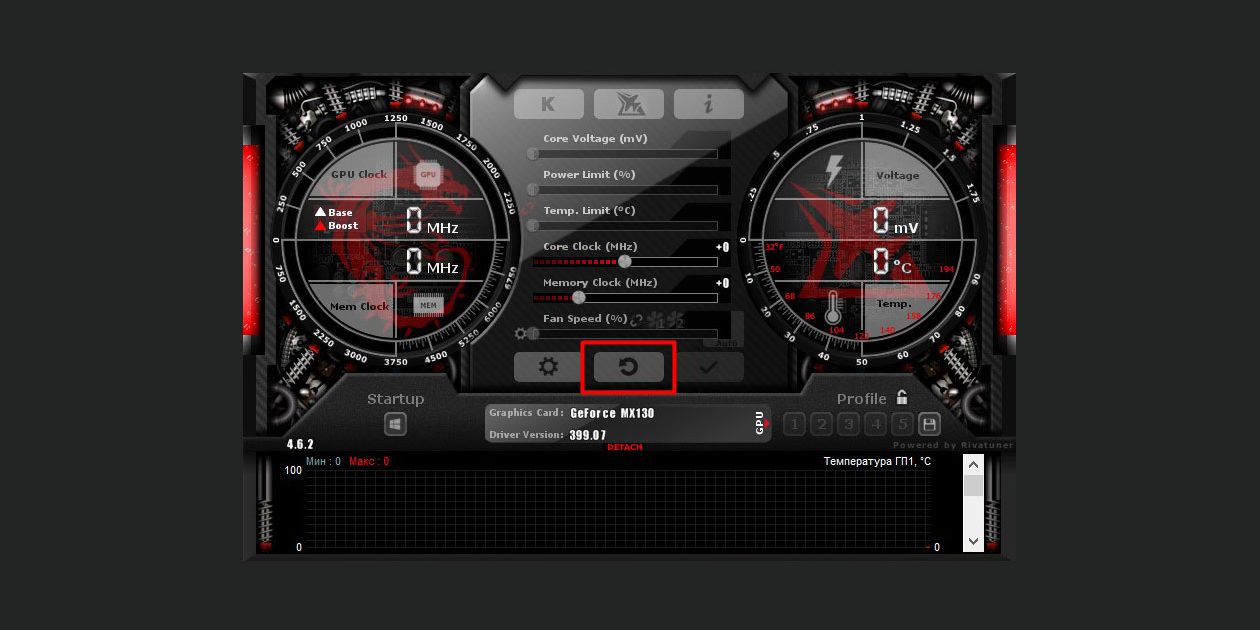This screenshot has height=630, width=1260.
Task: Click the Memory Clock slider knob
Action: click(578, 298)
